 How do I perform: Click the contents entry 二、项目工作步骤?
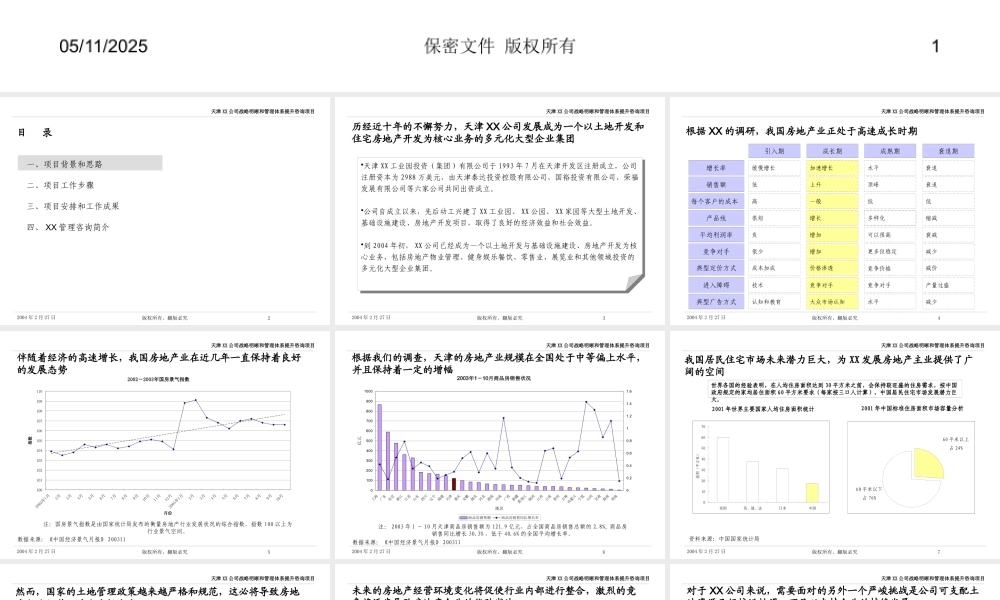tap(61, 185)
